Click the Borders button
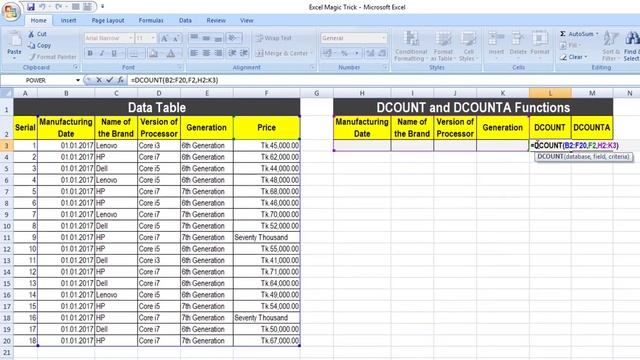This screenshot has width=640, height=360. pos(133,53)
